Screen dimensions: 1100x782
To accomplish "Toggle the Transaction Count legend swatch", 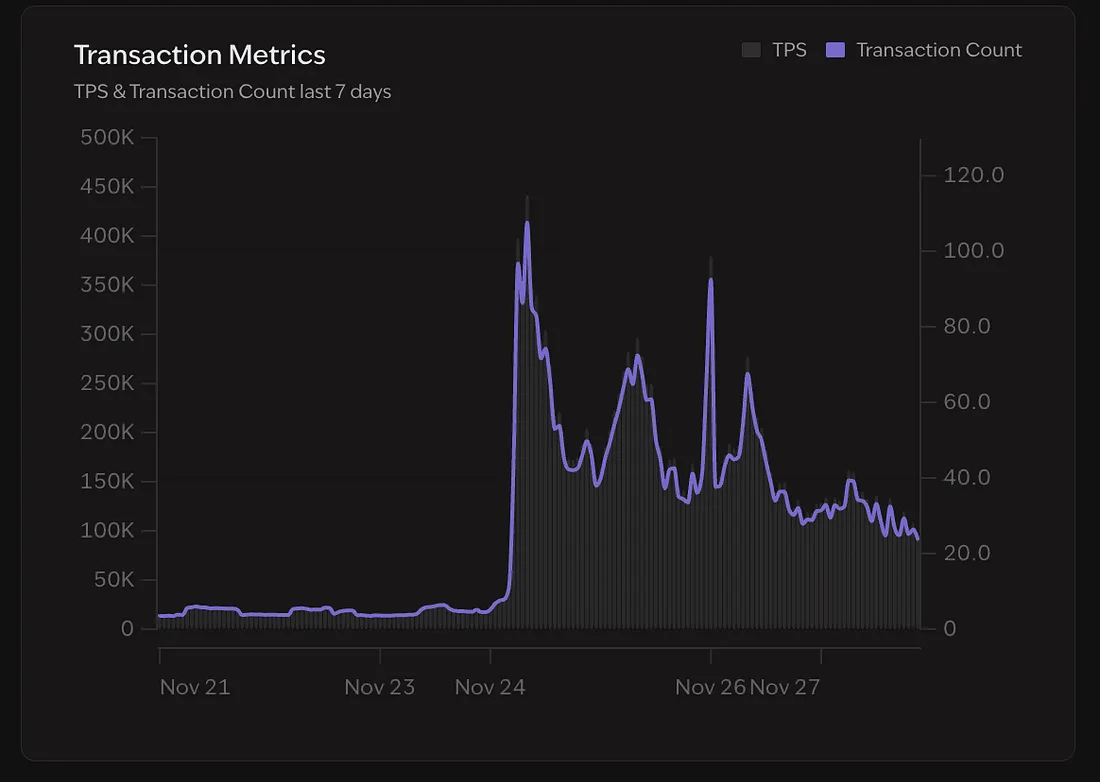I will coord(836,50).
